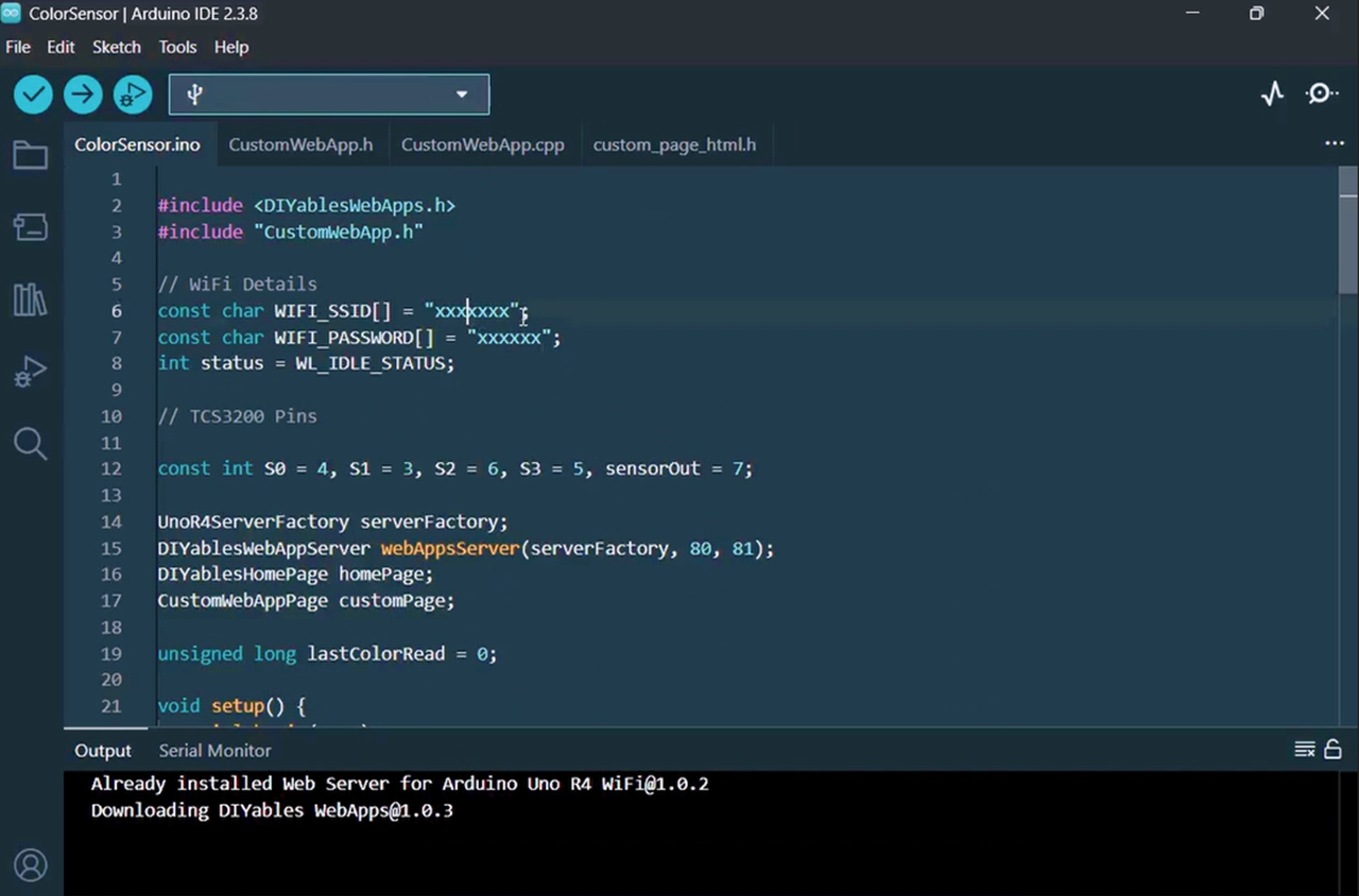Open the Sketchbook folder sidebar icon
Viewport: 1359px width, 896px height.
(x=30, y=154)
